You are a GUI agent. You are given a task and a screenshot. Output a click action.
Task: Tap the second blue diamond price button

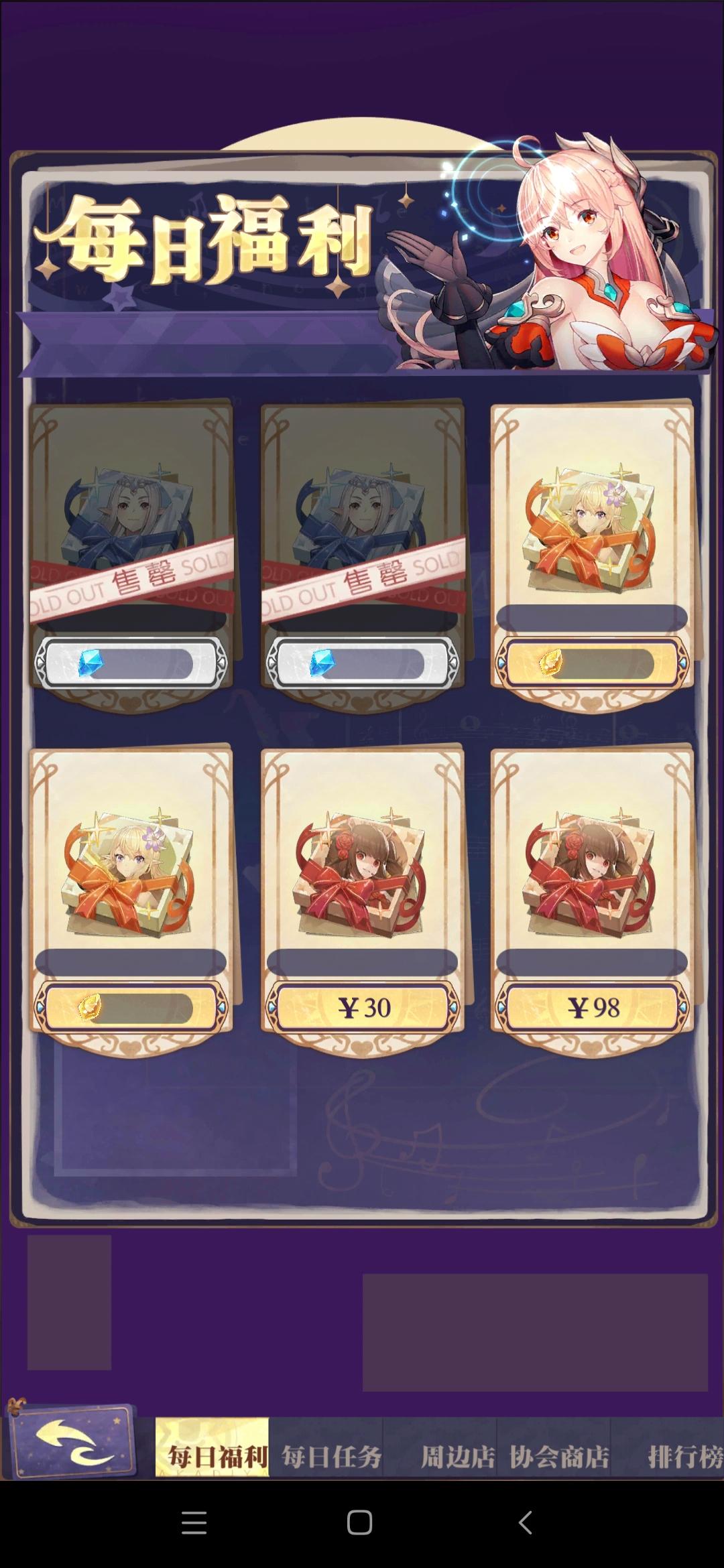362,663
